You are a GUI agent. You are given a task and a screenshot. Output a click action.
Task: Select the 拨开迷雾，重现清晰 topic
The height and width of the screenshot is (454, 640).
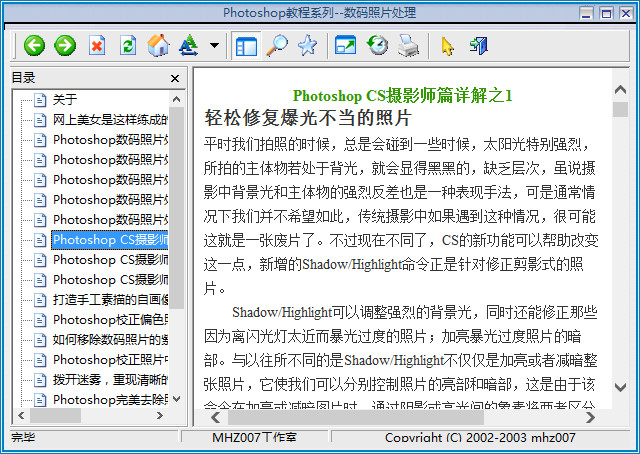coord(110,380)
